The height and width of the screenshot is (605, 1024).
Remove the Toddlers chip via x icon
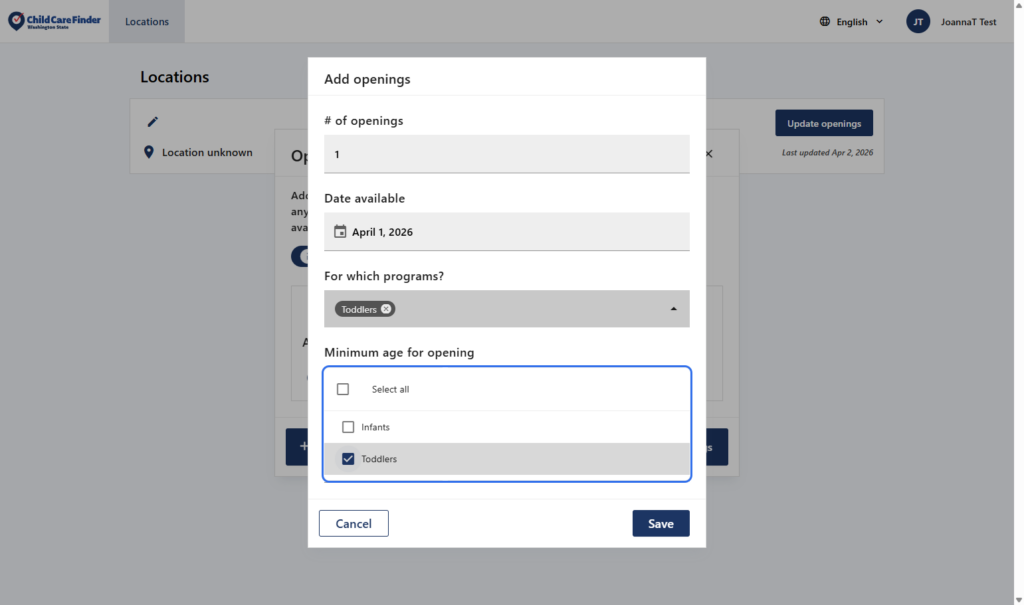pos(387,309)
